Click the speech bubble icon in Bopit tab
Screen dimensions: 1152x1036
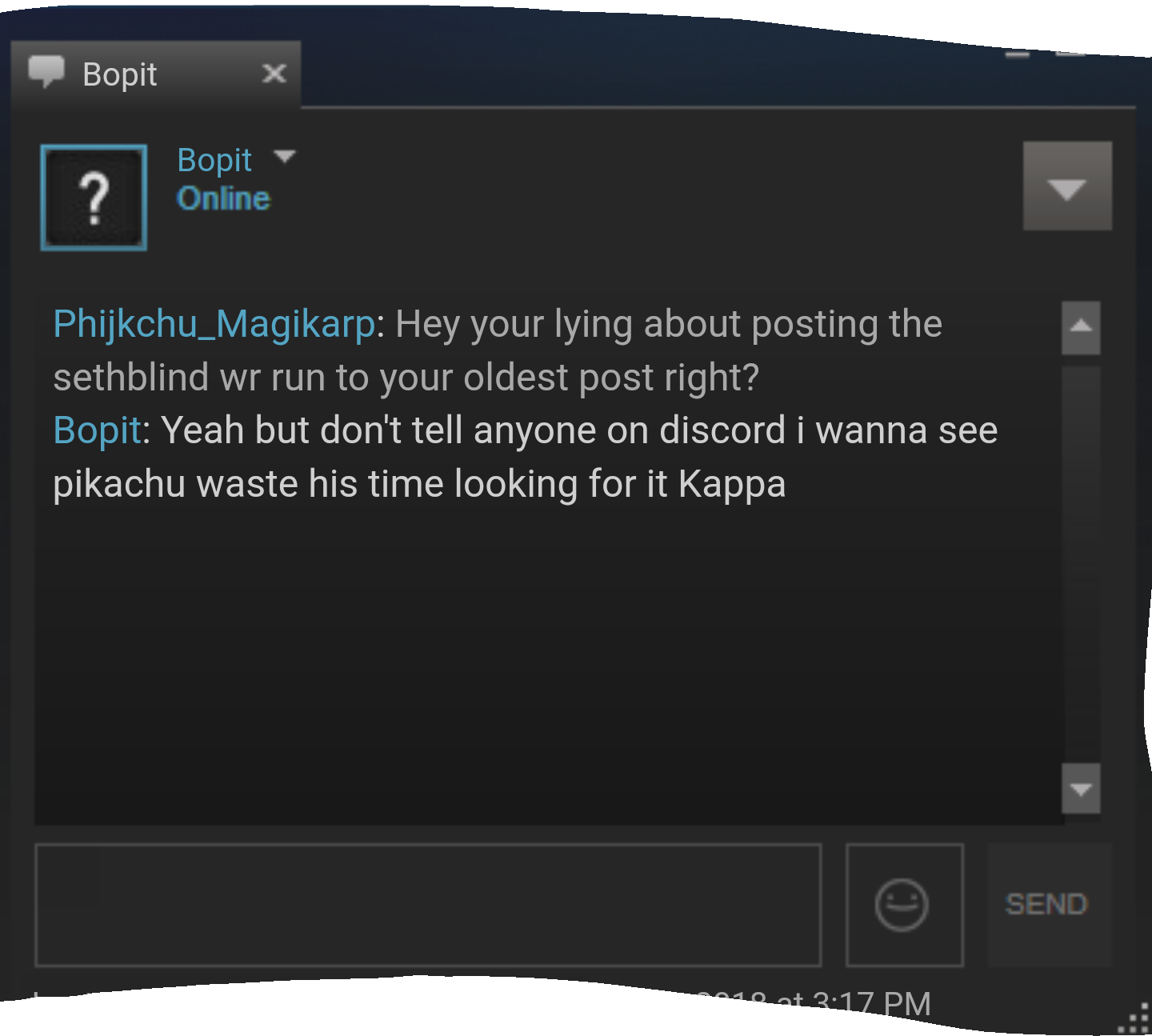pyautogui.click(x=46, y=72)
